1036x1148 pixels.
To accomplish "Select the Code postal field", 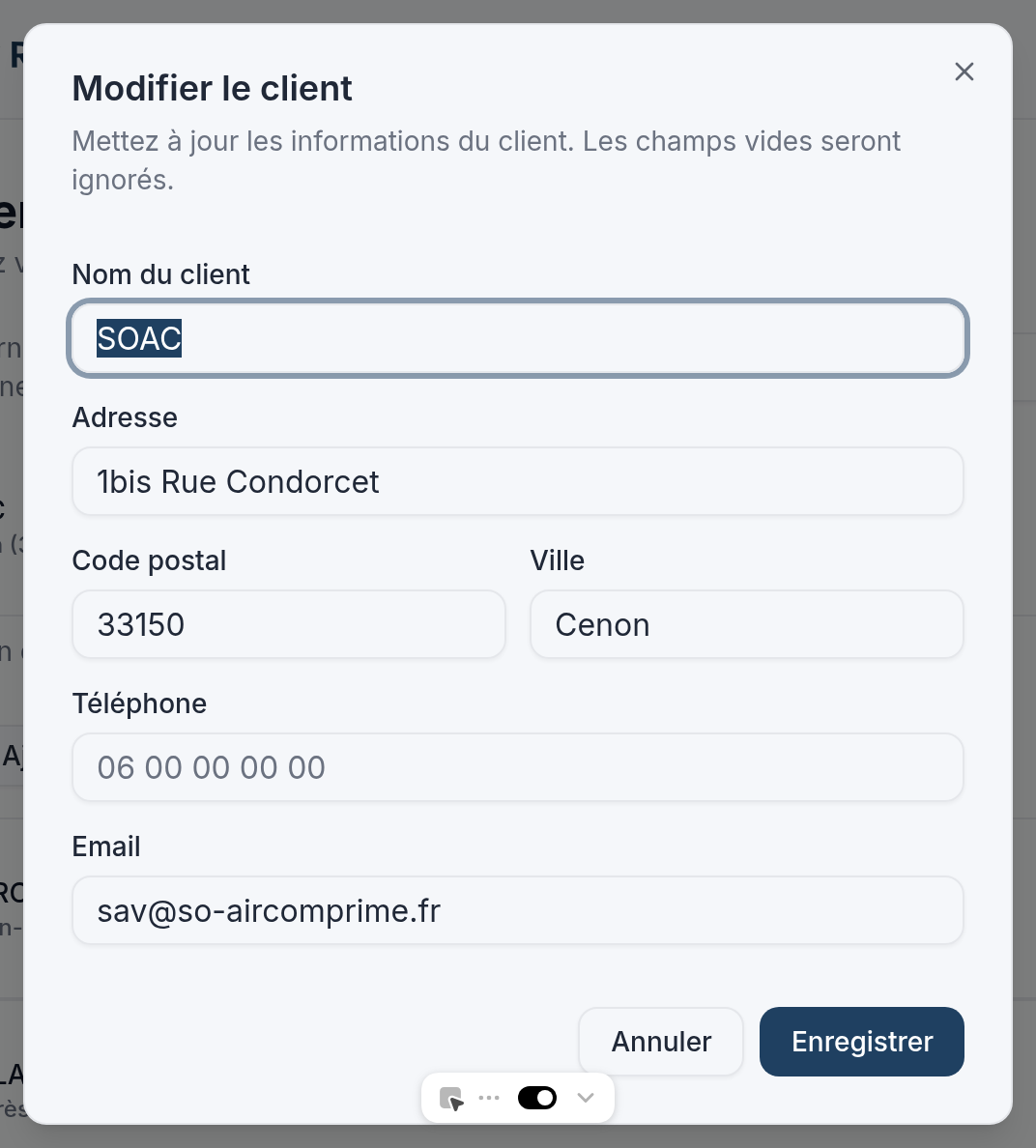I will (x=288, y=624).
